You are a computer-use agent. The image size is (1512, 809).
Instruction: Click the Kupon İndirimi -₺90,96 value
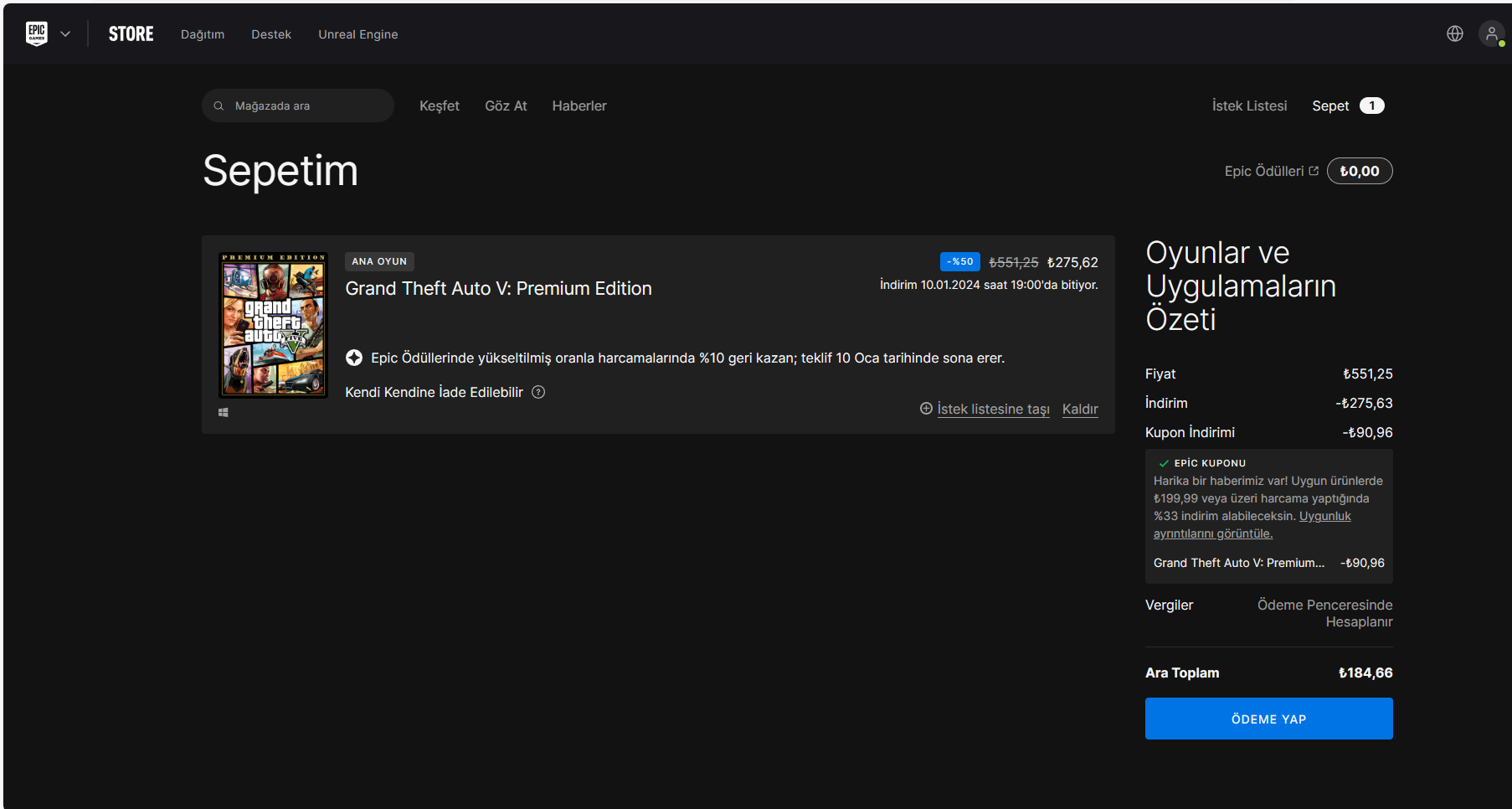(1368, 432)
